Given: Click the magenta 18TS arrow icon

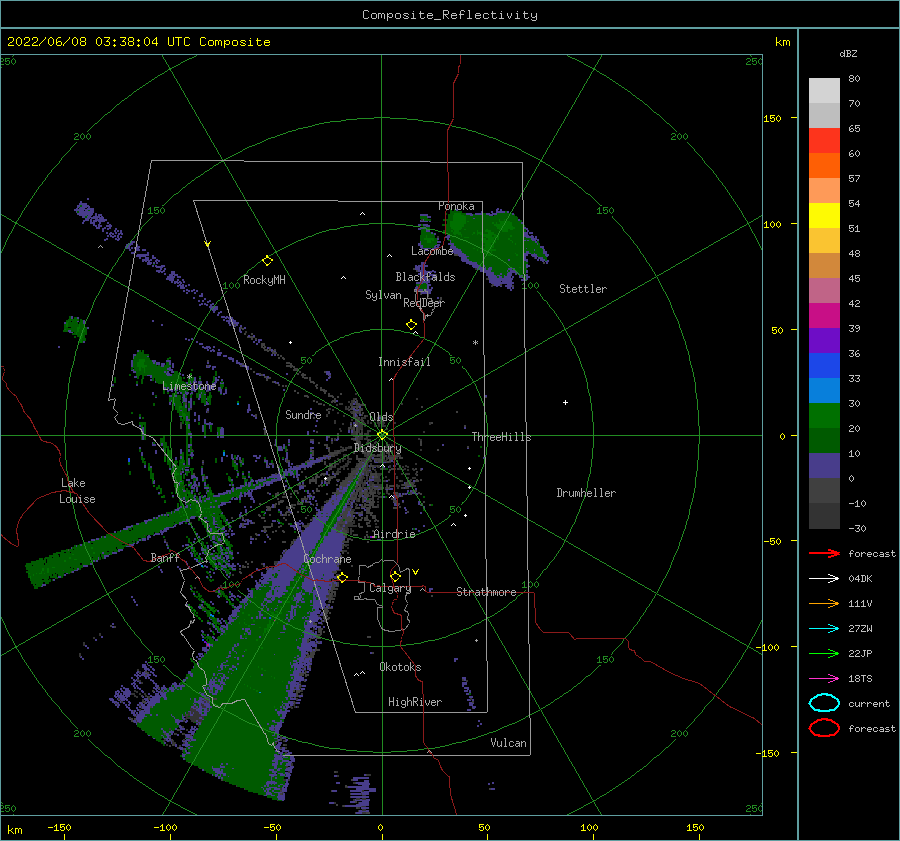Looking at the screenshot, I should click(x=824, y=679).
